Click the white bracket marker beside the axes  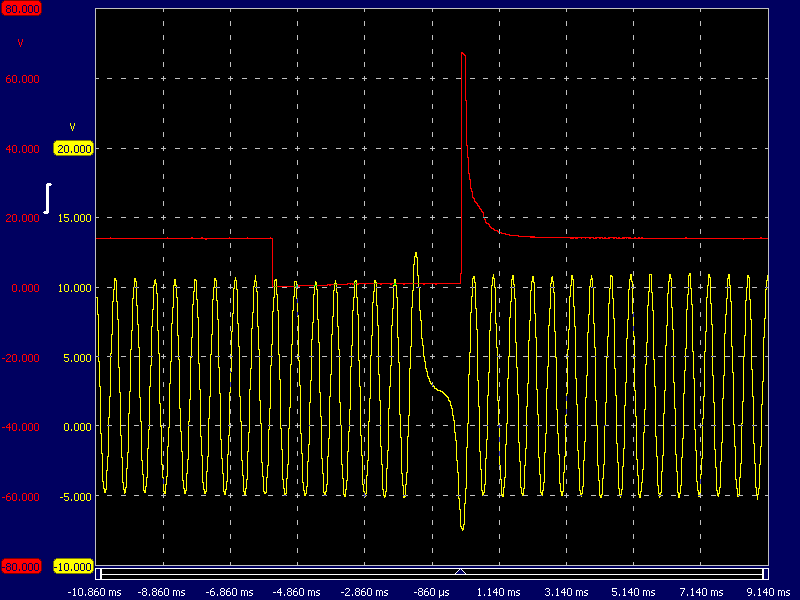47,198
